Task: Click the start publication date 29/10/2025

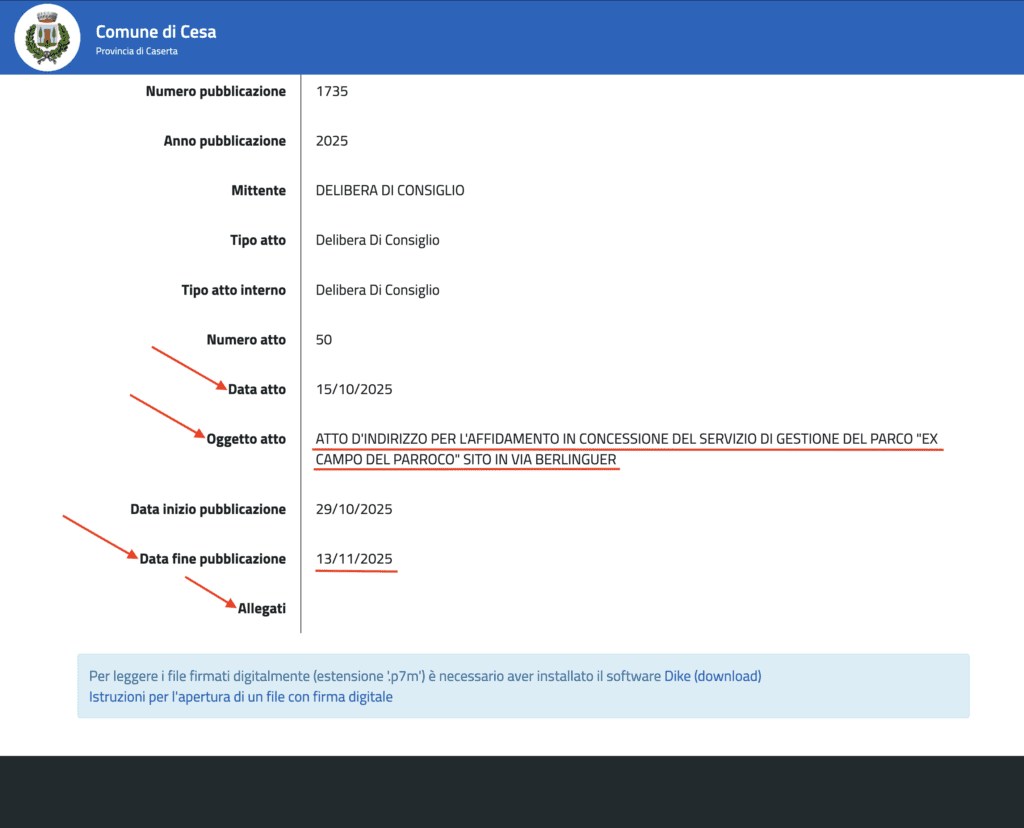Action: (x=354, y=509)
